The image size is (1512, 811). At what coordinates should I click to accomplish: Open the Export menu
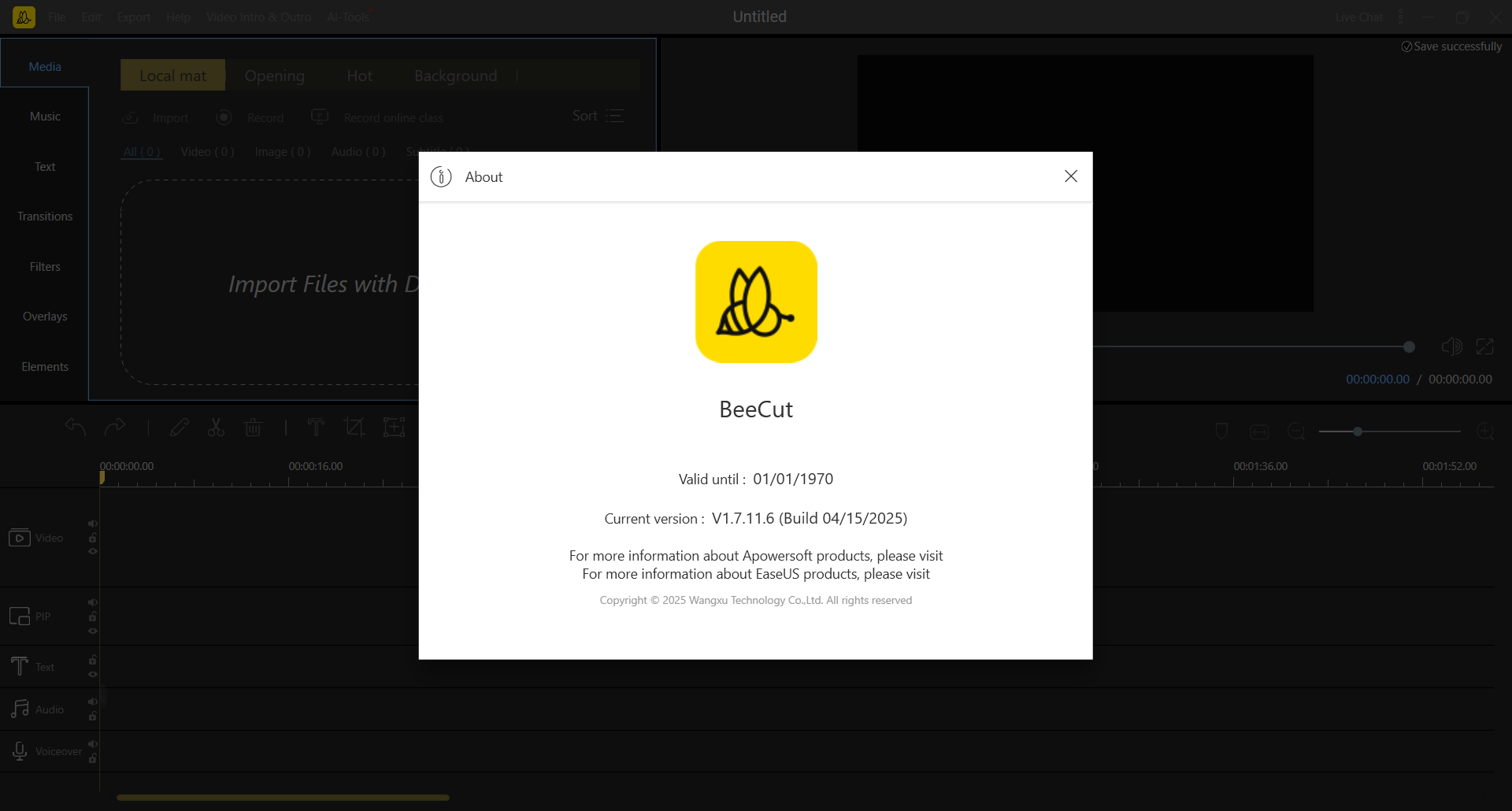pyautogui.click(x=134, y=17)
